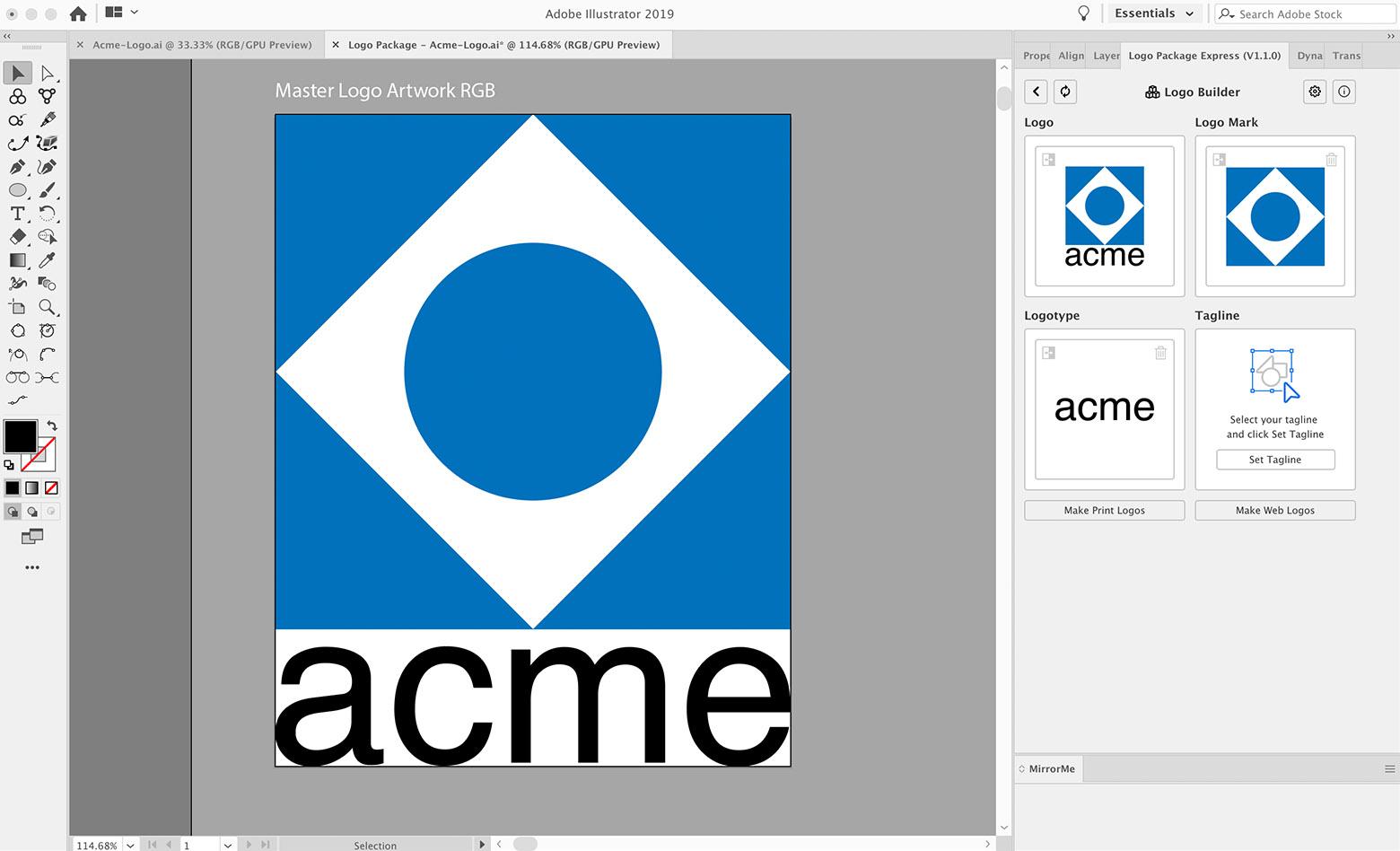Select the Type tool

point(17,214)
